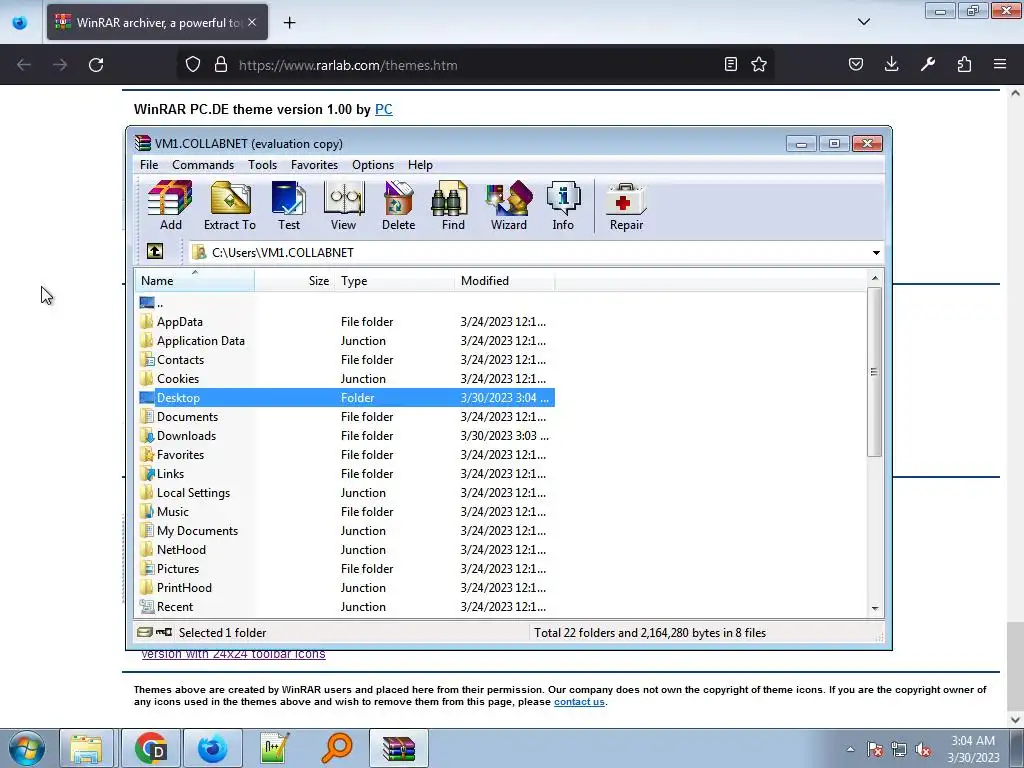This screenshot has height=768, width=1024.
Task: Open the Options menu
Action: [x=373, y=165]
